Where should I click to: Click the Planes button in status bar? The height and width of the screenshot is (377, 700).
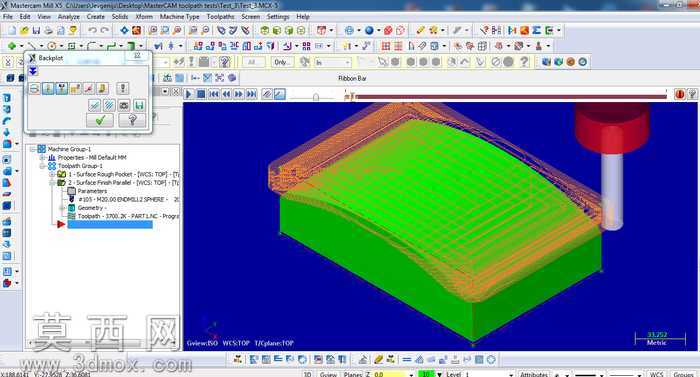click(353, 374)
